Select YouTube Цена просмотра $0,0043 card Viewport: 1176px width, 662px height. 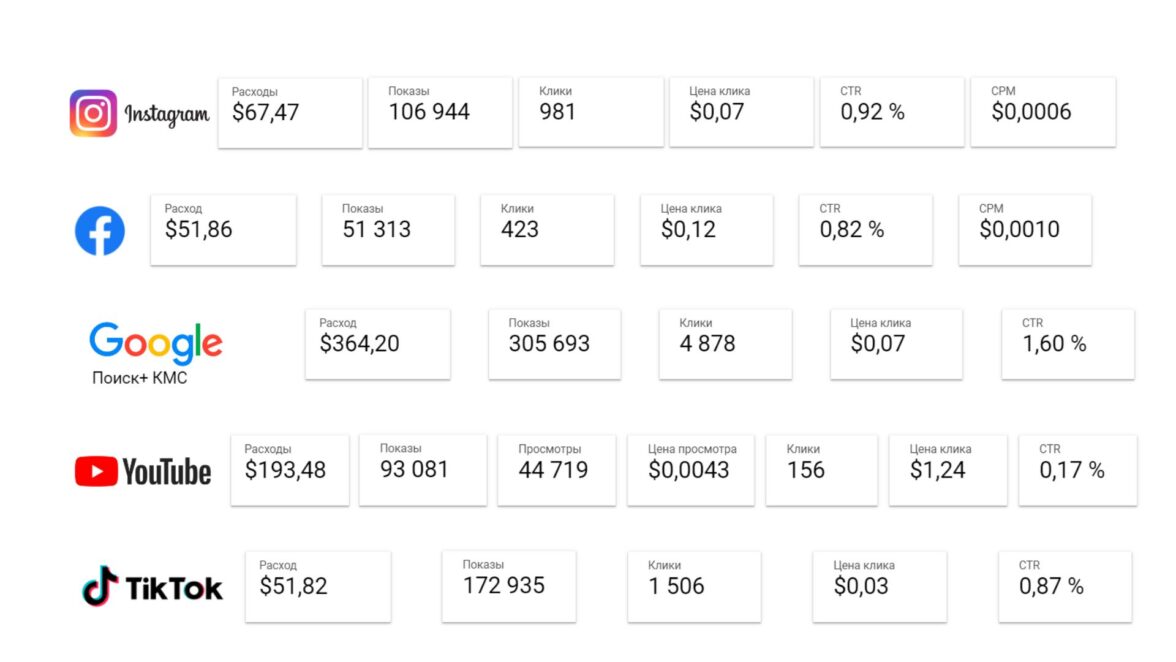tap(691, 470)
